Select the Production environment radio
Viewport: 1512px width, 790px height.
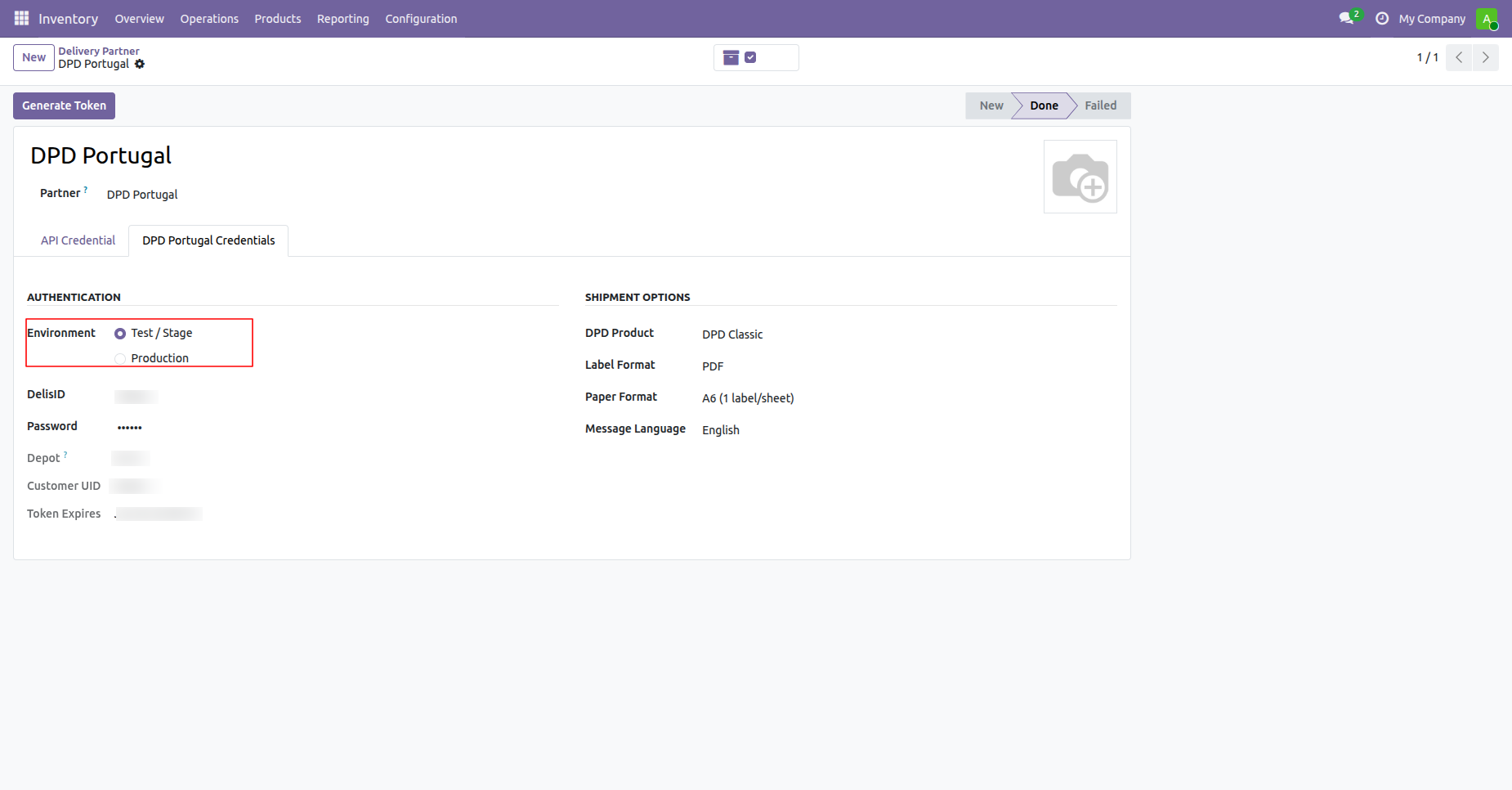click(x=120, y=359)
